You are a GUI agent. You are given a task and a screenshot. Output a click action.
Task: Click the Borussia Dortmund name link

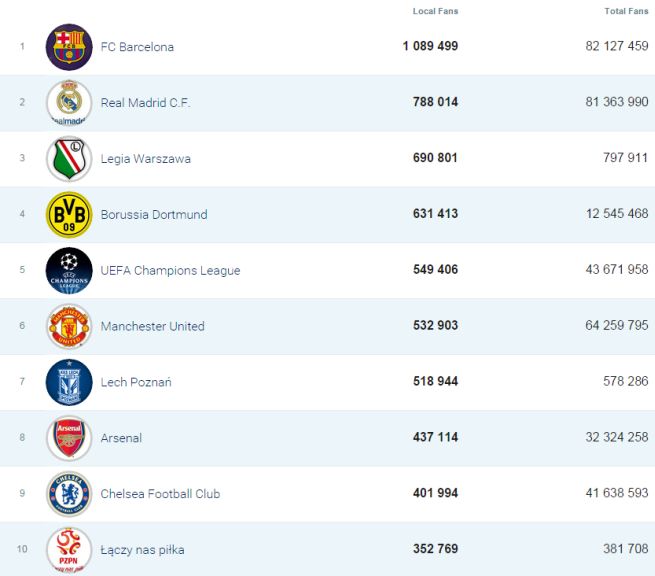click(154, 215)
